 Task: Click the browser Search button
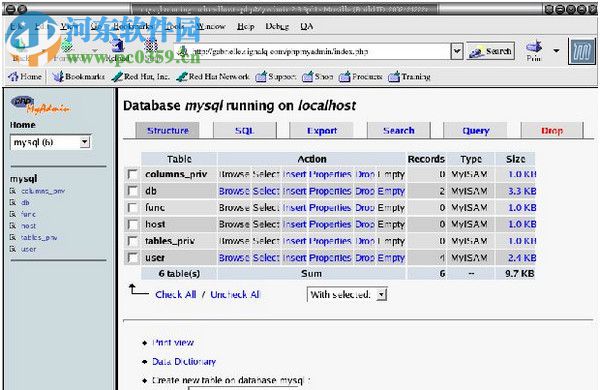(491, 51)
